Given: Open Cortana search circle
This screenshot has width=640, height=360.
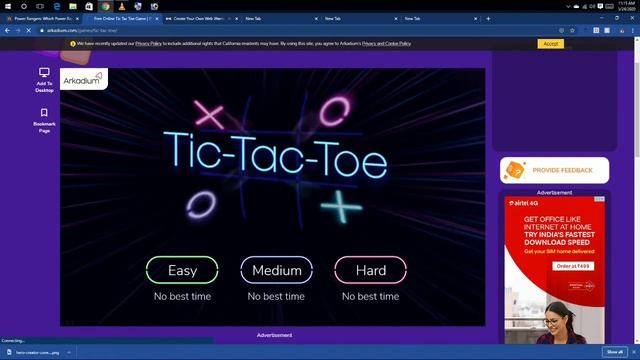Looking at the screenshot, I should click(x=24, y=6).
